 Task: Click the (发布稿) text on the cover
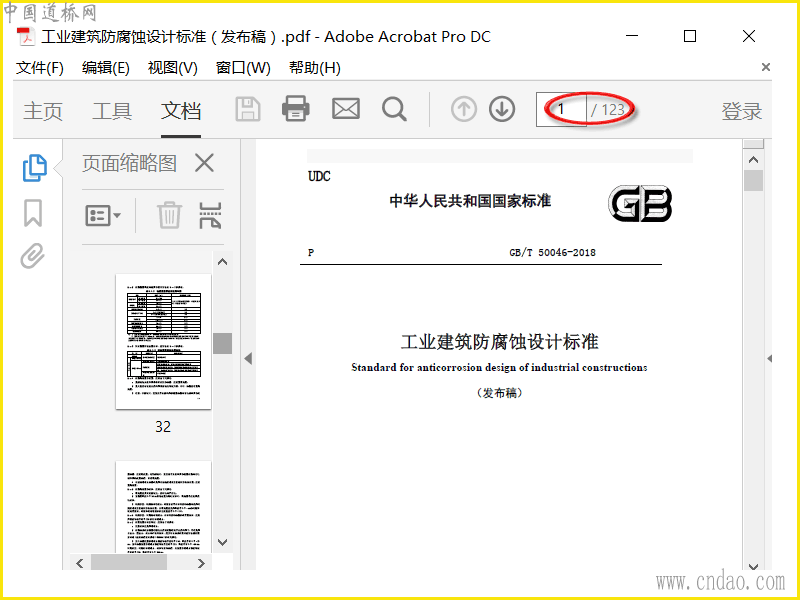tap(500, 393)
